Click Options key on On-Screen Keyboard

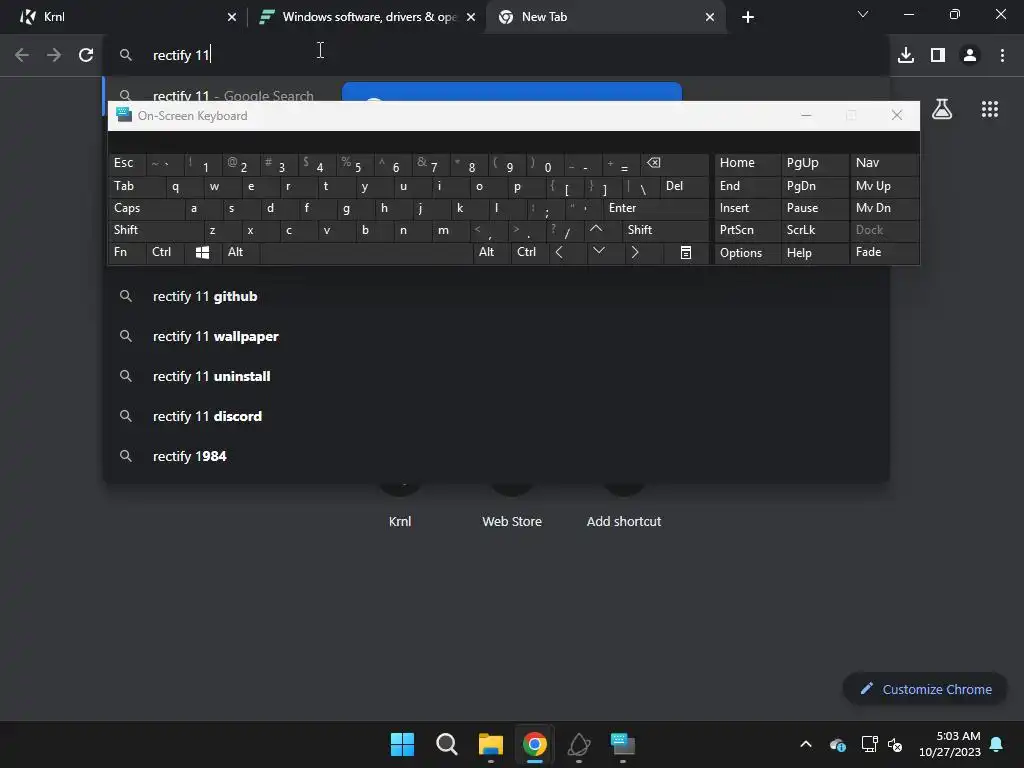pos(747,253)
